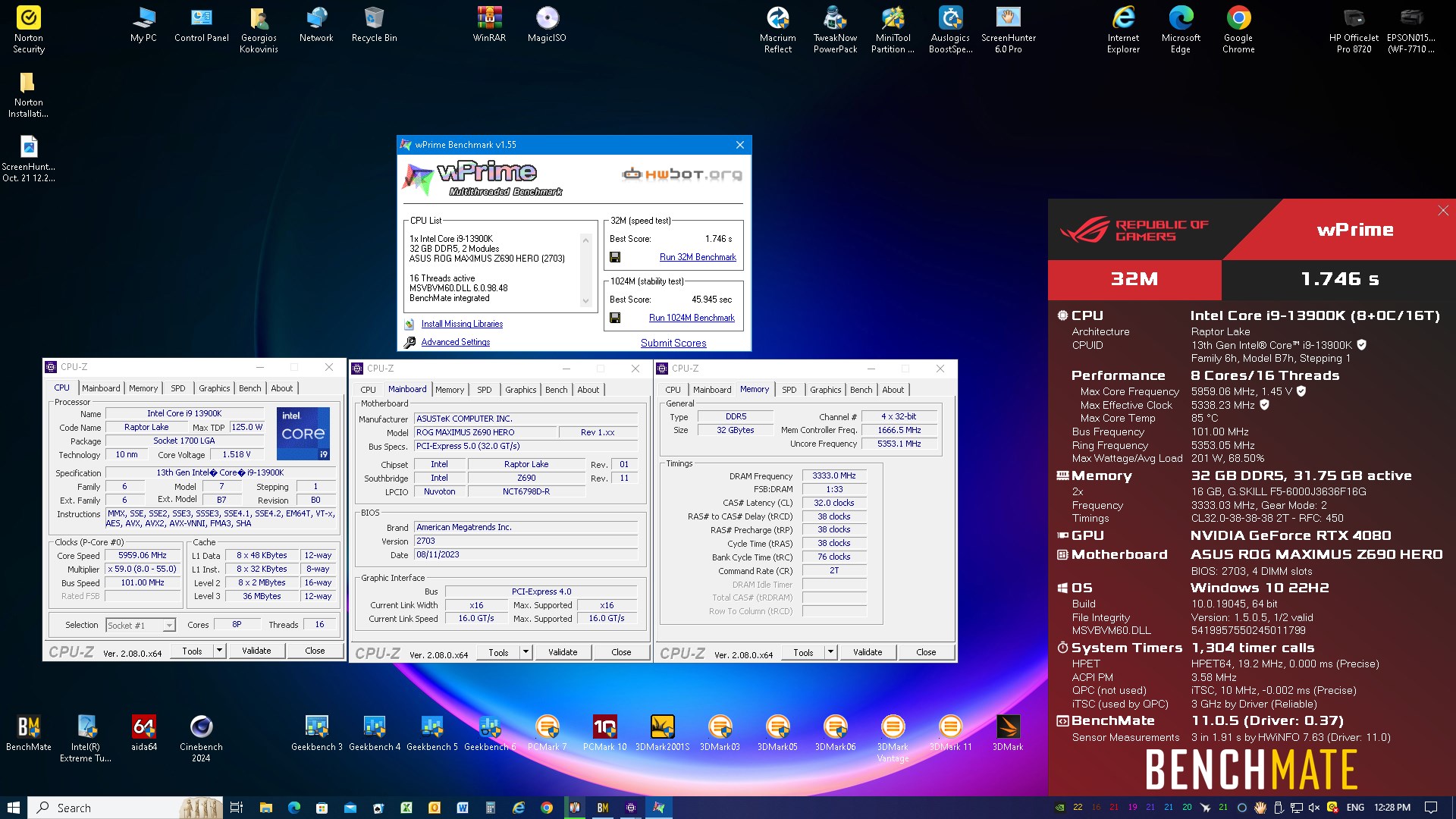Click the Advanced Settings magnifier icon

pyautogui.click(x=409, y=343)
